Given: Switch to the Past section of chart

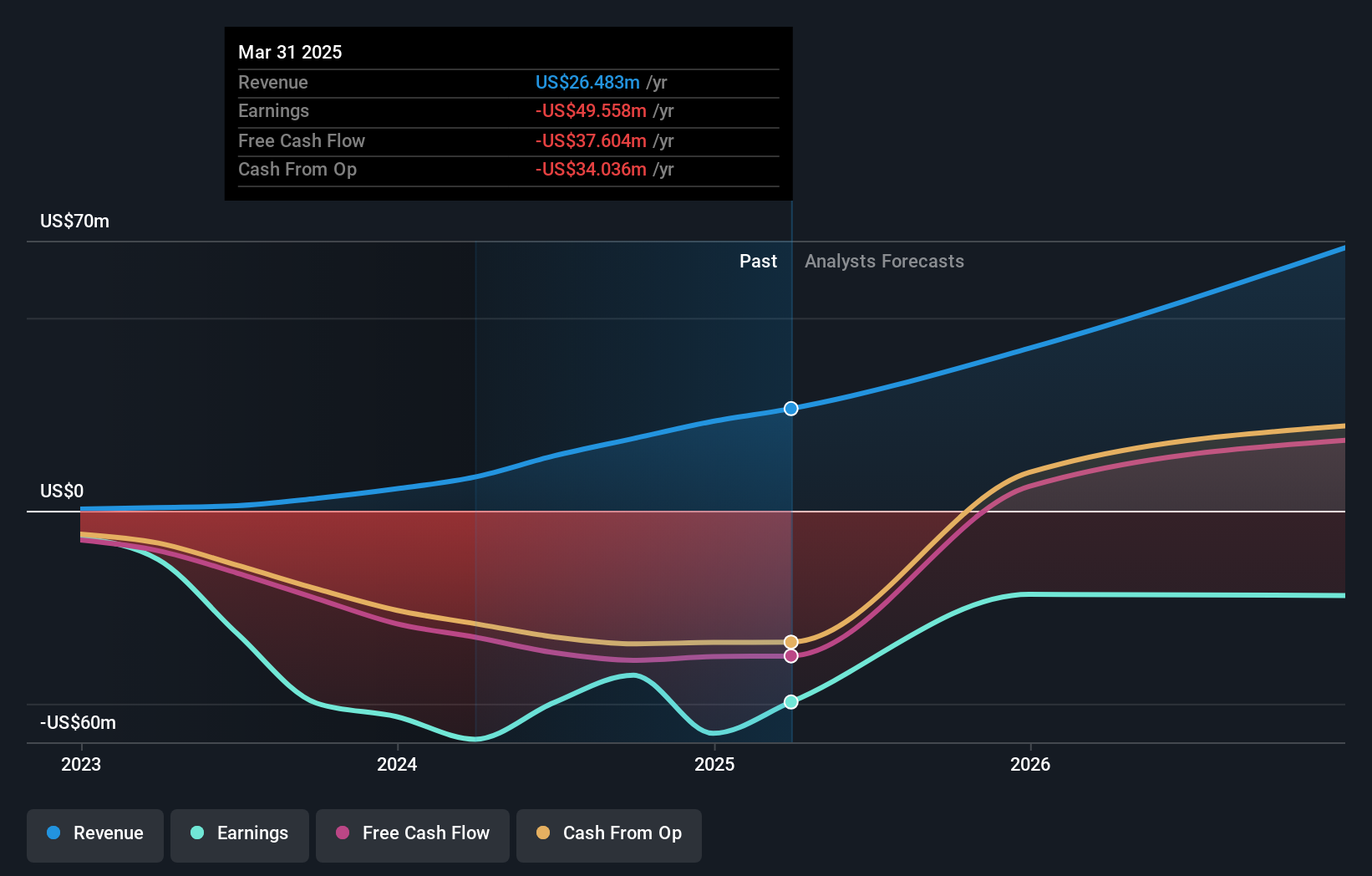Looking at the screenshot, I should [x=757, y=261].
